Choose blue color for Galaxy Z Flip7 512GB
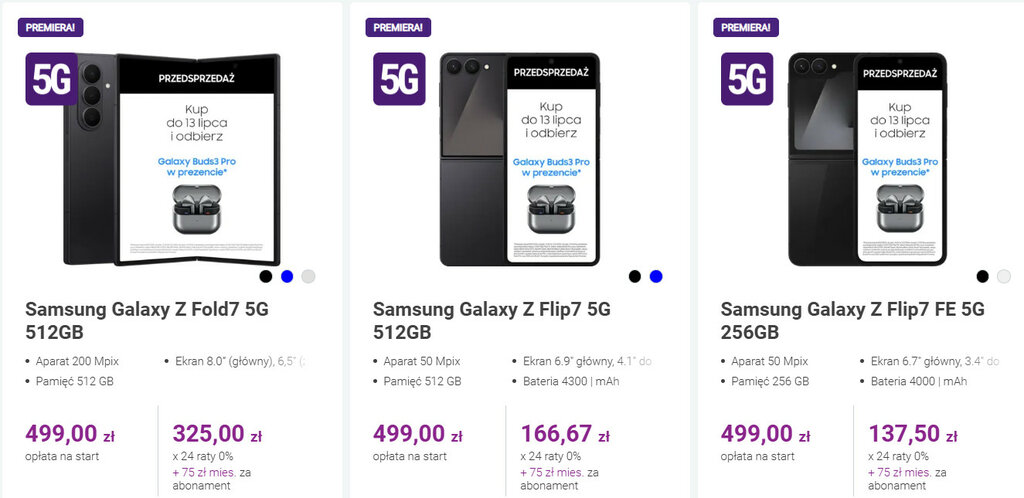The image size is (1024, 498). (x=656, y=277)
